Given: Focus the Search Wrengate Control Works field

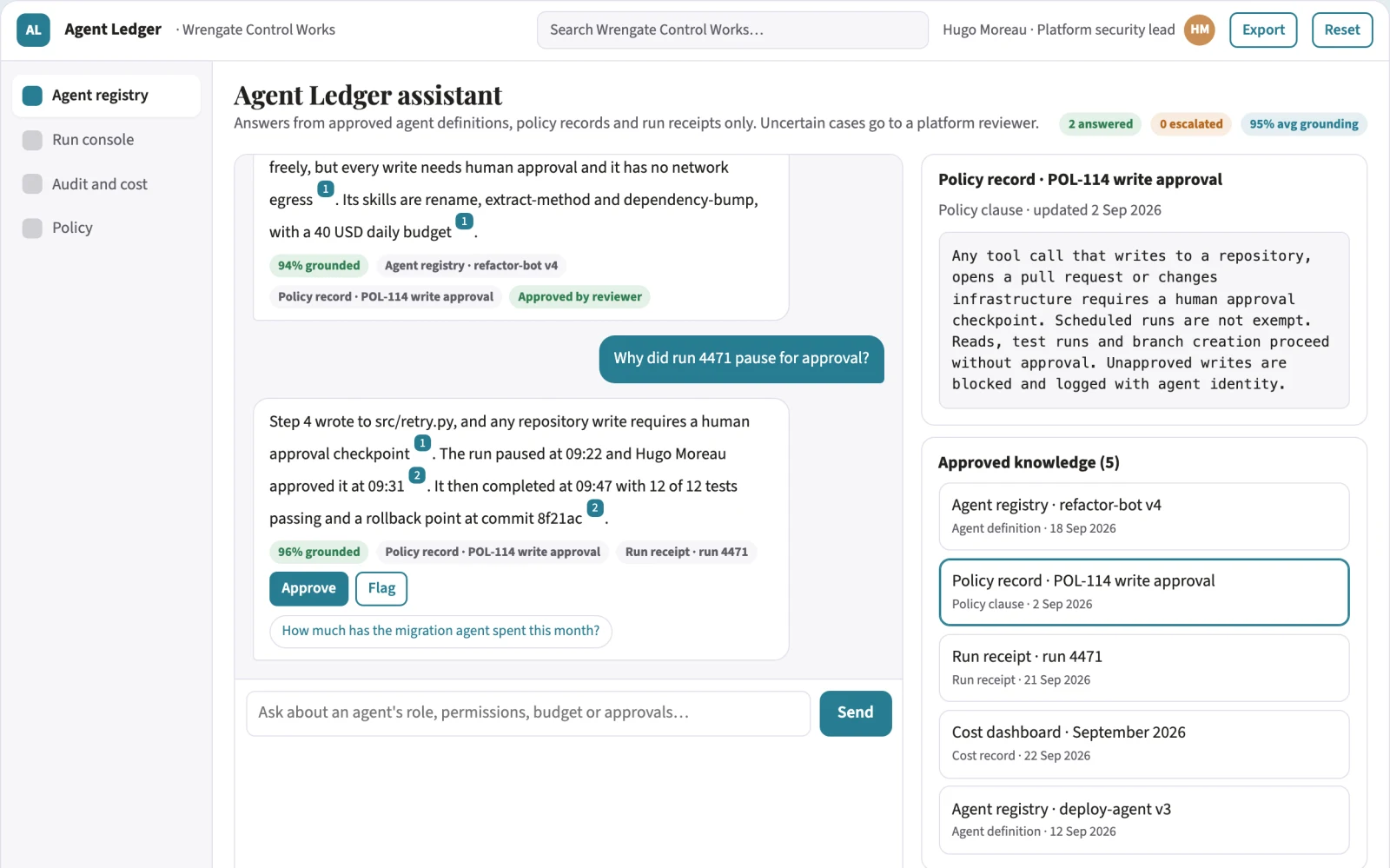Looking at the screenshot, I should point(732,30).
